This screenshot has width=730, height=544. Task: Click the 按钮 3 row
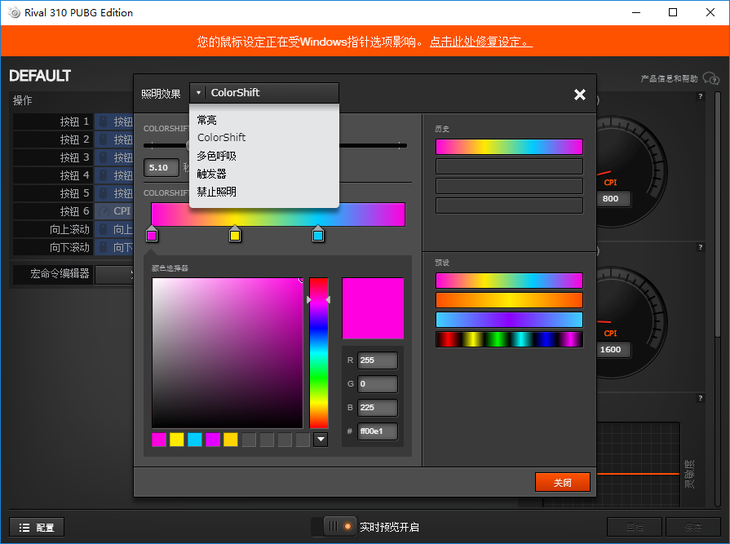click(73, 157)
